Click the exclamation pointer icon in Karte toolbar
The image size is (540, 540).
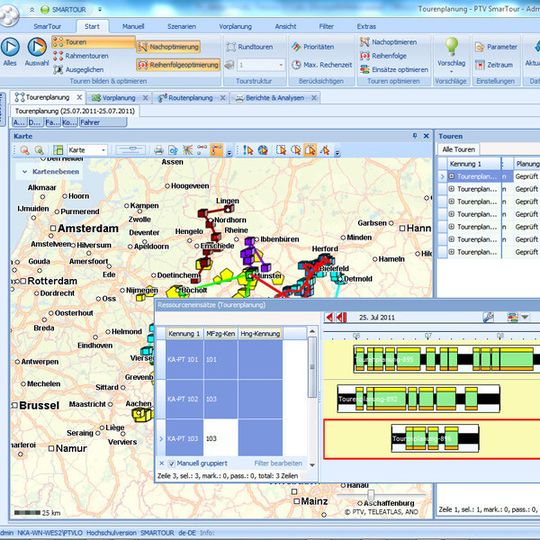coord(248,150)
